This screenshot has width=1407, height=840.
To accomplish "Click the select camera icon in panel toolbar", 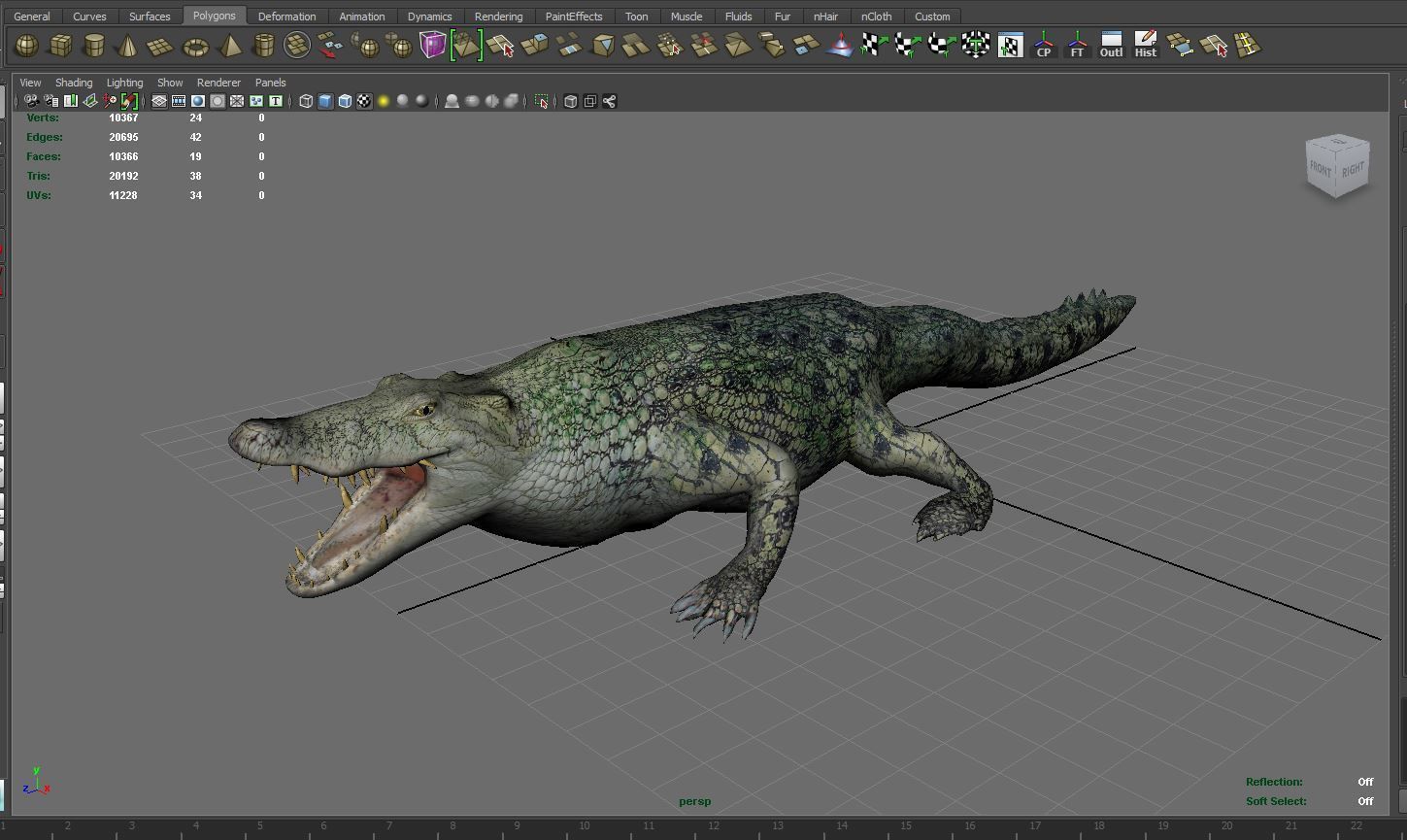I will pos(31,101).
